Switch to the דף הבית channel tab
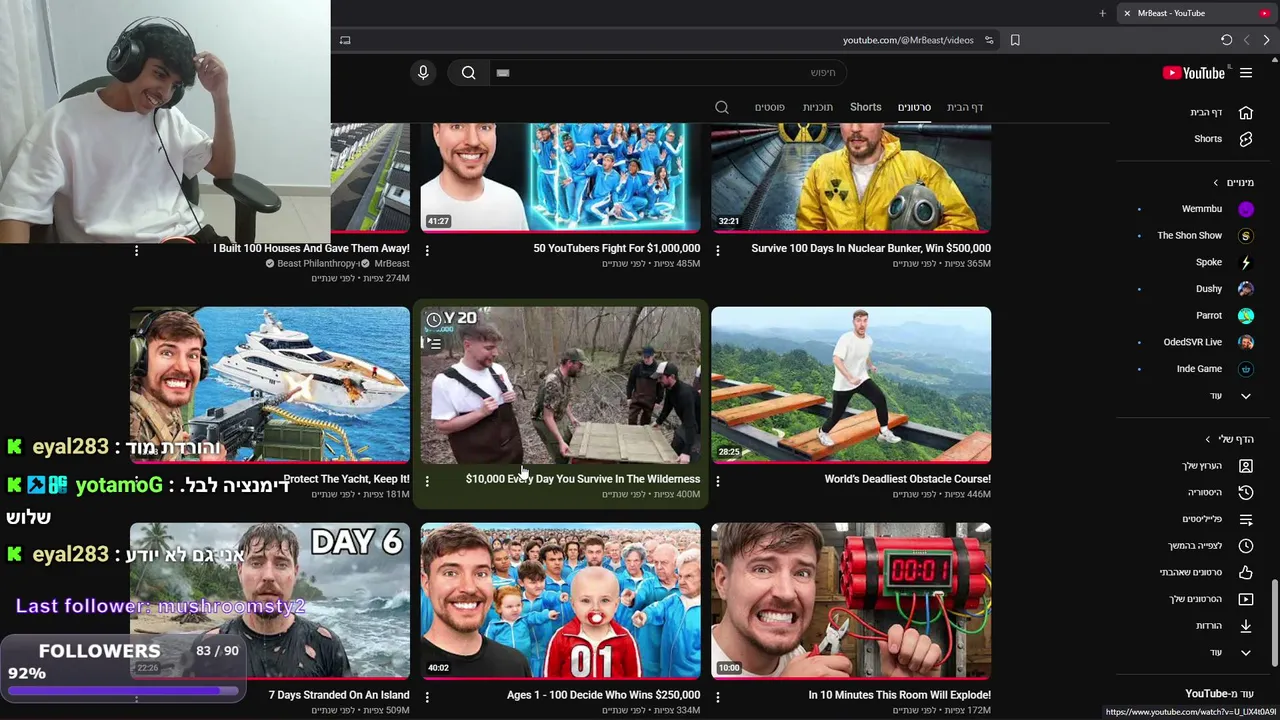Screen dimensions: 1280x720 965,107
